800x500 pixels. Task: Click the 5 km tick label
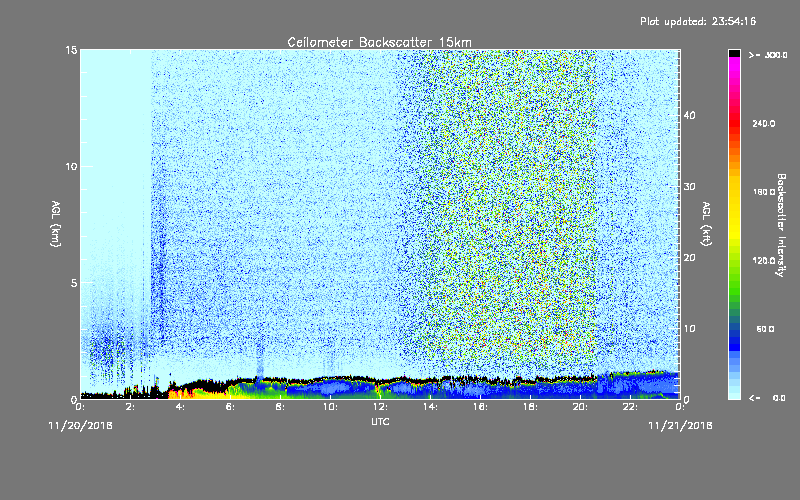[74, 283]
